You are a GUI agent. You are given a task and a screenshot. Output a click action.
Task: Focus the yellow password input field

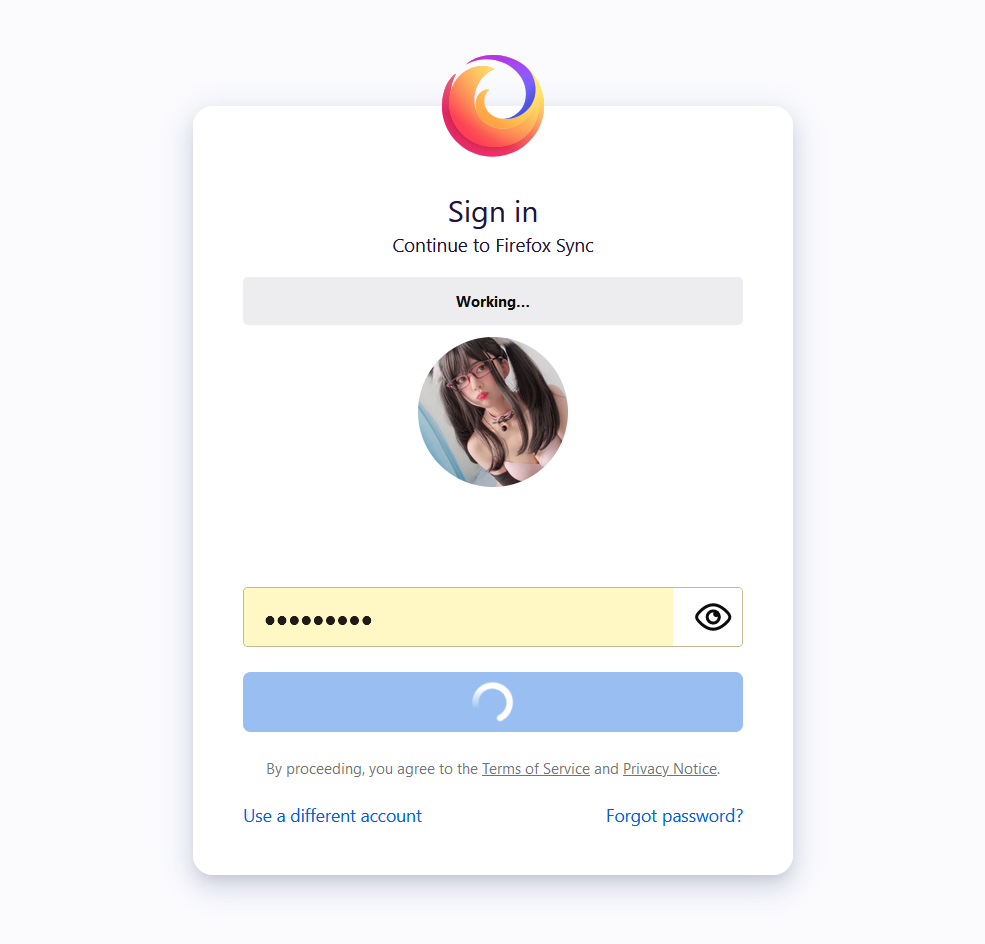click(x=458, y=617)
